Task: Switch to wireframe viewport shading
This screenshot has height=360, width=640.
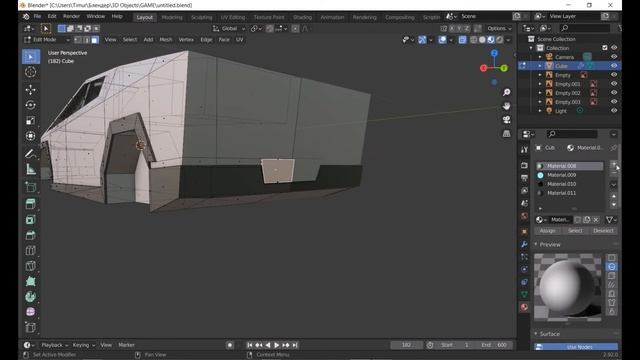Action: [x=473, y=40]
